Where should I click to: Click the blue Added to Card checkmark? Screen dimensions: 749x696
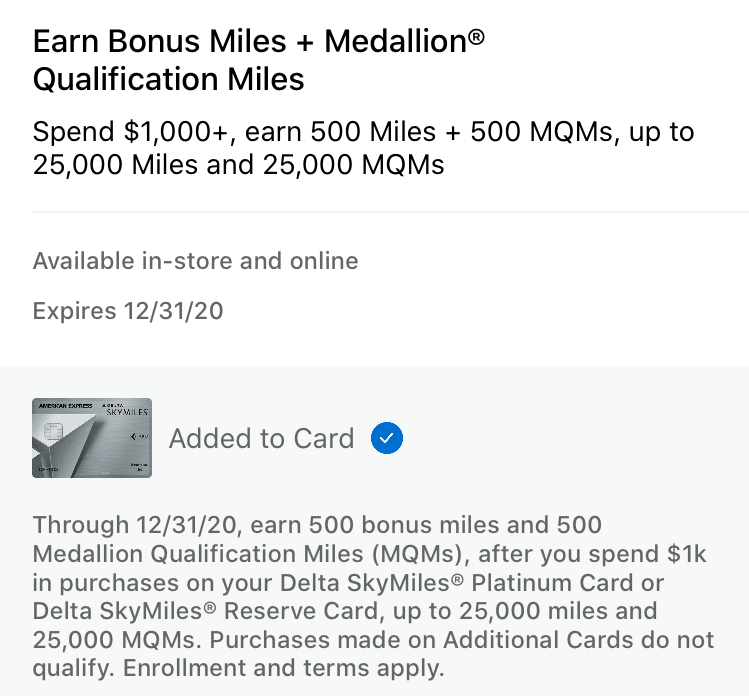[386, 438]
